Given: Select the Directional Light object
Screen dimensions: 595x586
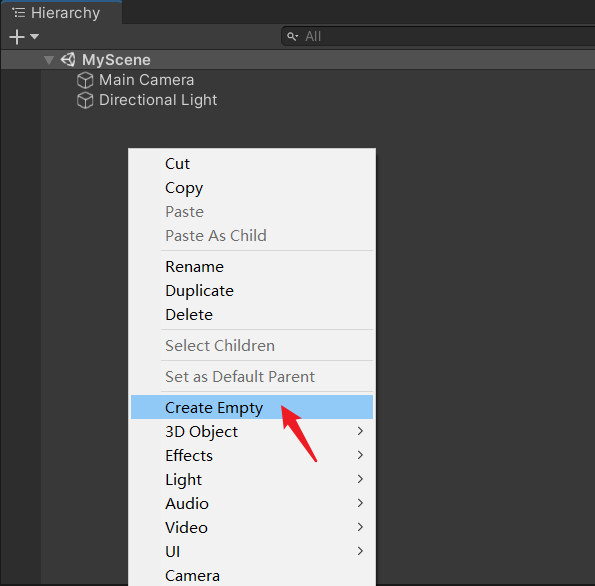Looking at the screenshot, I should [158, 100].
